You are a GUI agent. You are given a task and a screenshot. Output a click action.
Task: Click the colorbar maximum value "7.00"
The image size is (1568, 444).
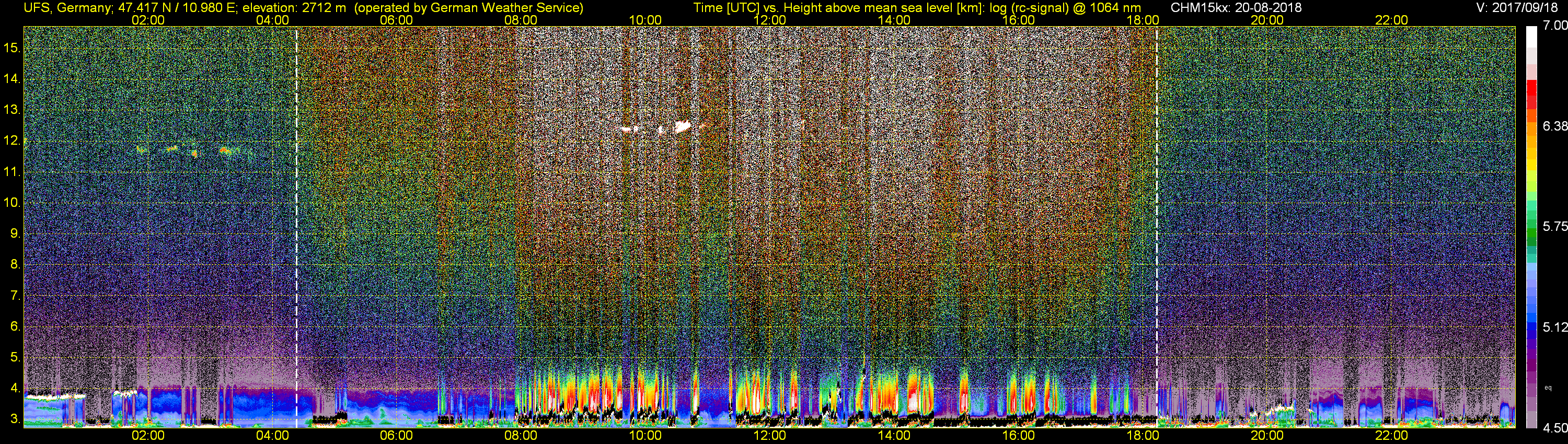(x=1555, y=26)
